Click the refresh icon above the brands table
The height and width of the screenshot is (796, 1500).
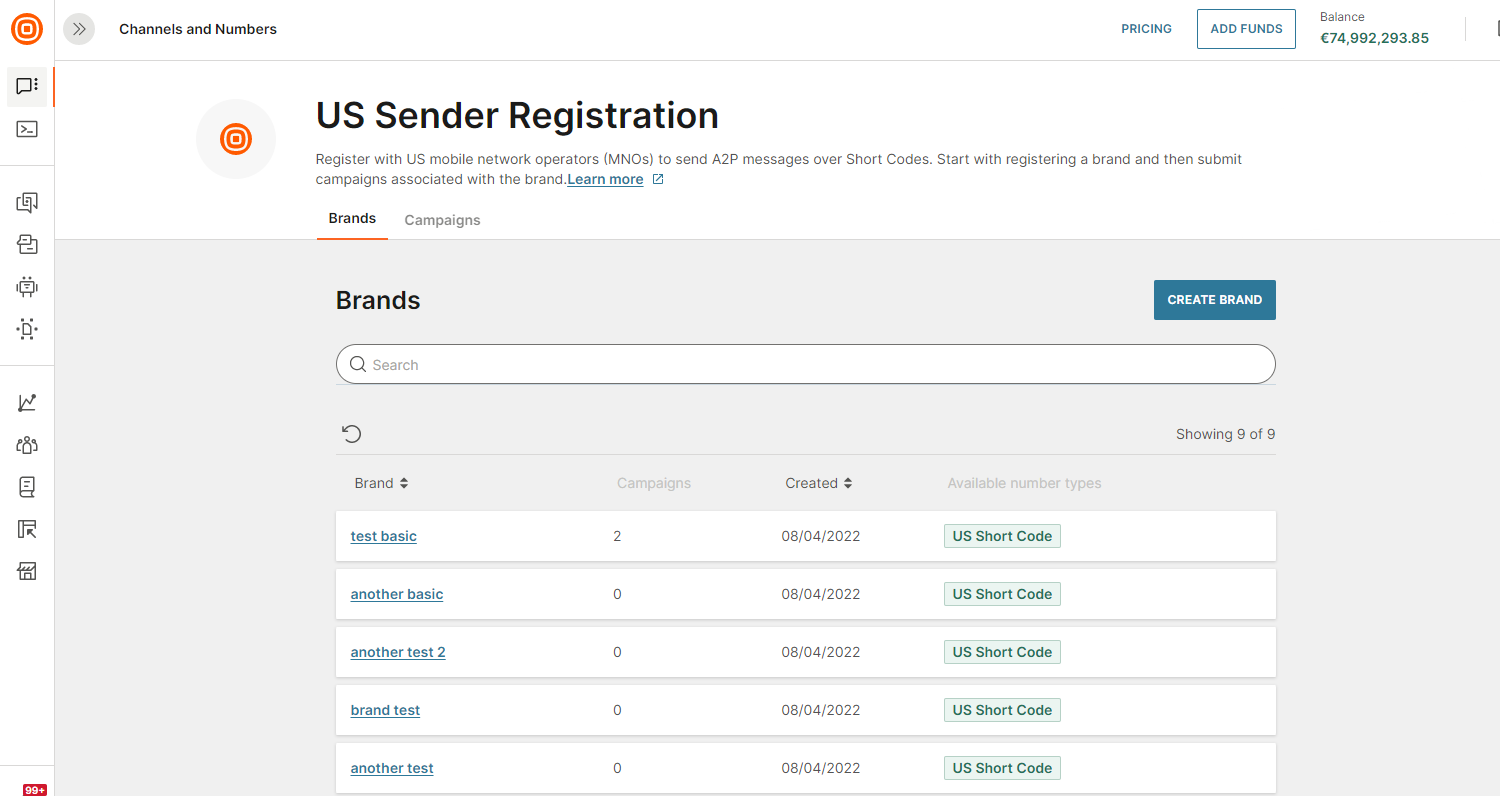(352, 434)
